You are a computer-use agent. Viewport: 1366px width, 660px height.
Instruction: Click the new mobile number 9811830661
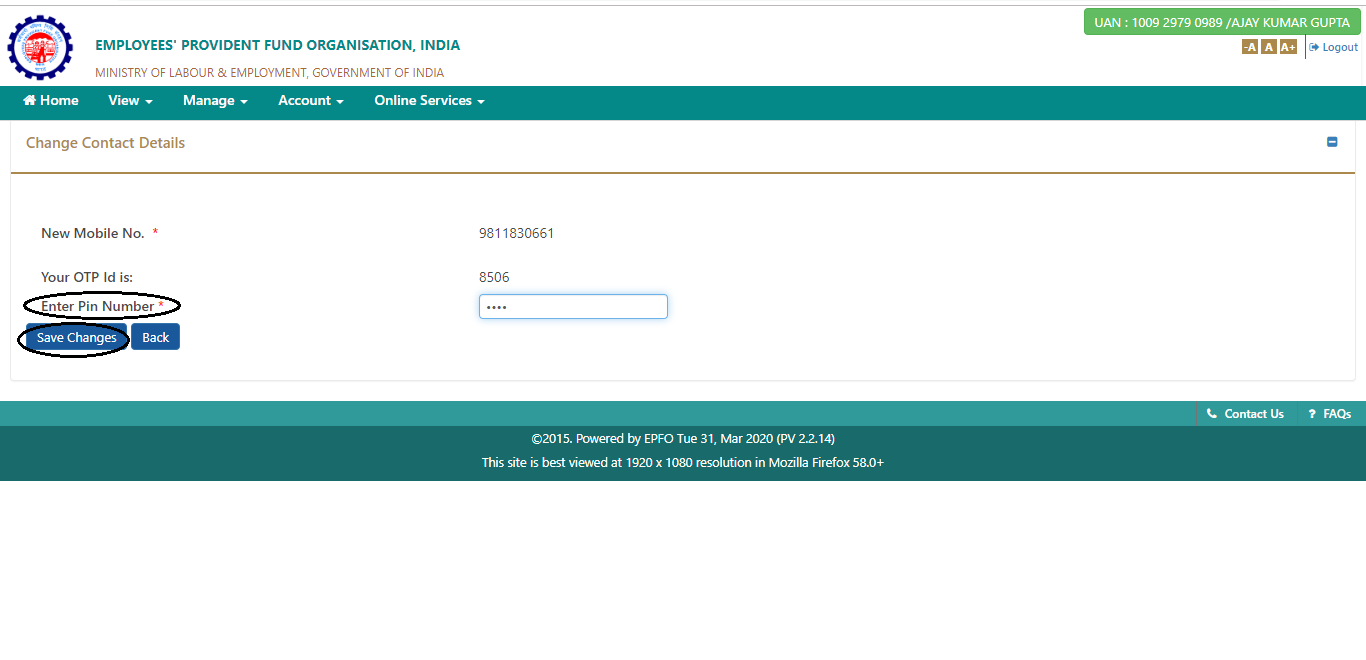coord(516,234)
